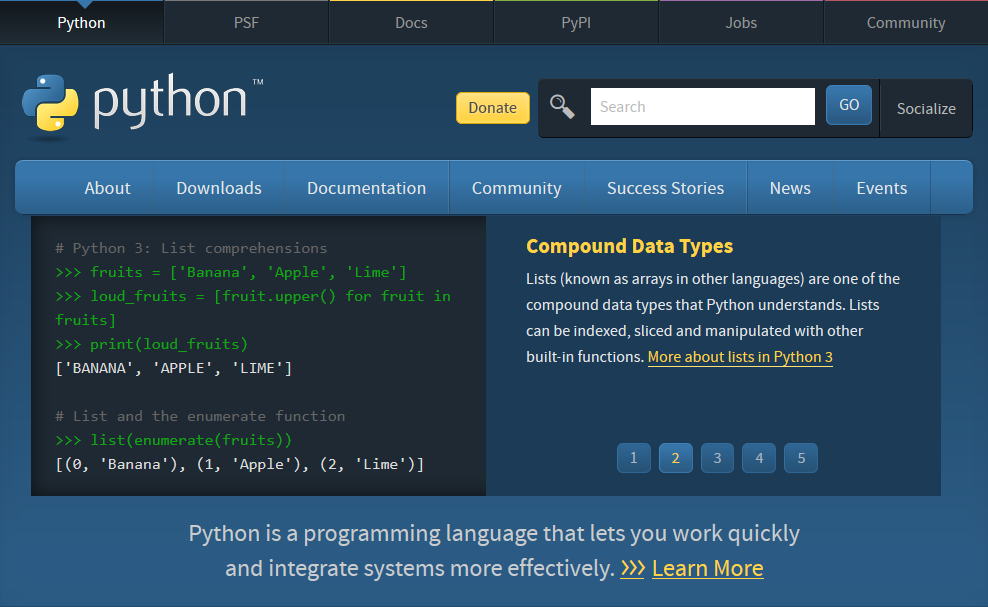Open the Events navigation menu
The image size is (988, 607).
(x=882, y=188)
